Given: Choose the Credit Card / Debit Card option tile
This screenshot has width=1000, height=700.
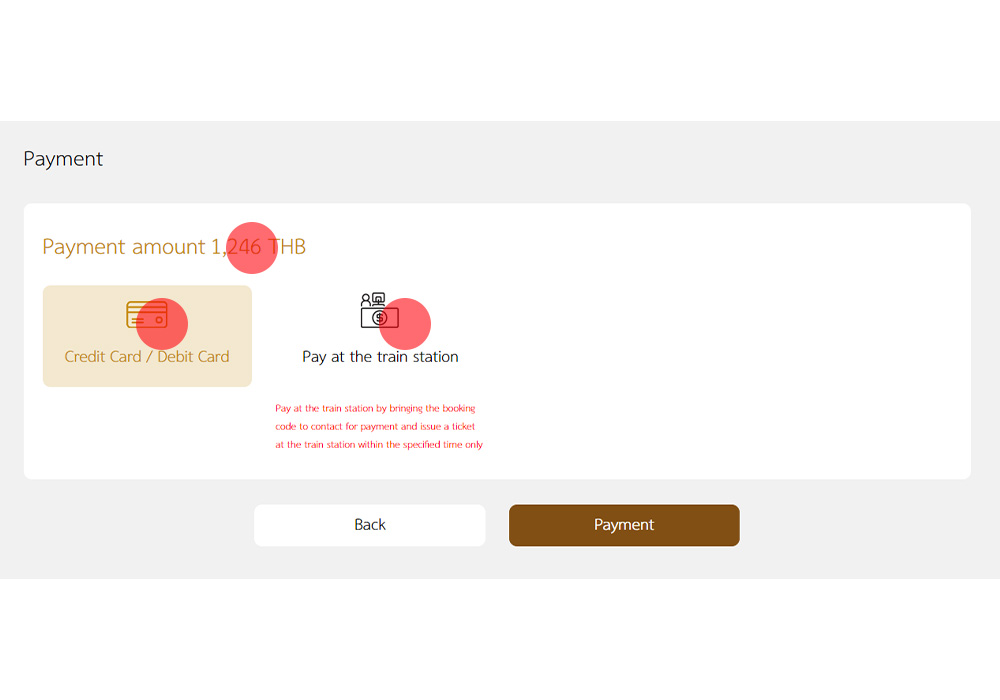Looking at the screenshot, I should [147, 336].
